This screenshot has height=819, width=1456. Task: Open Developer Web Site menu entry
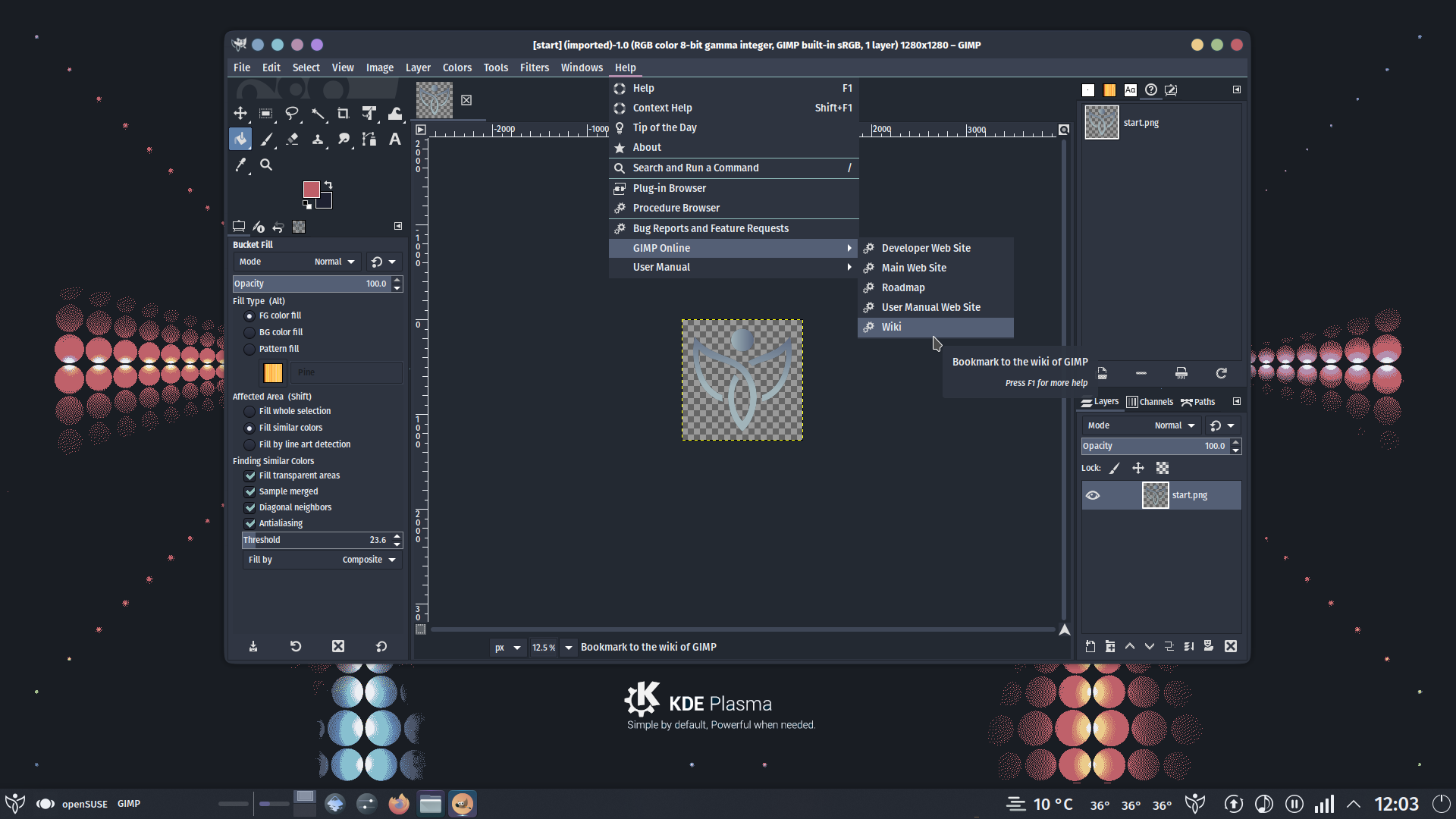coord(936,248)
